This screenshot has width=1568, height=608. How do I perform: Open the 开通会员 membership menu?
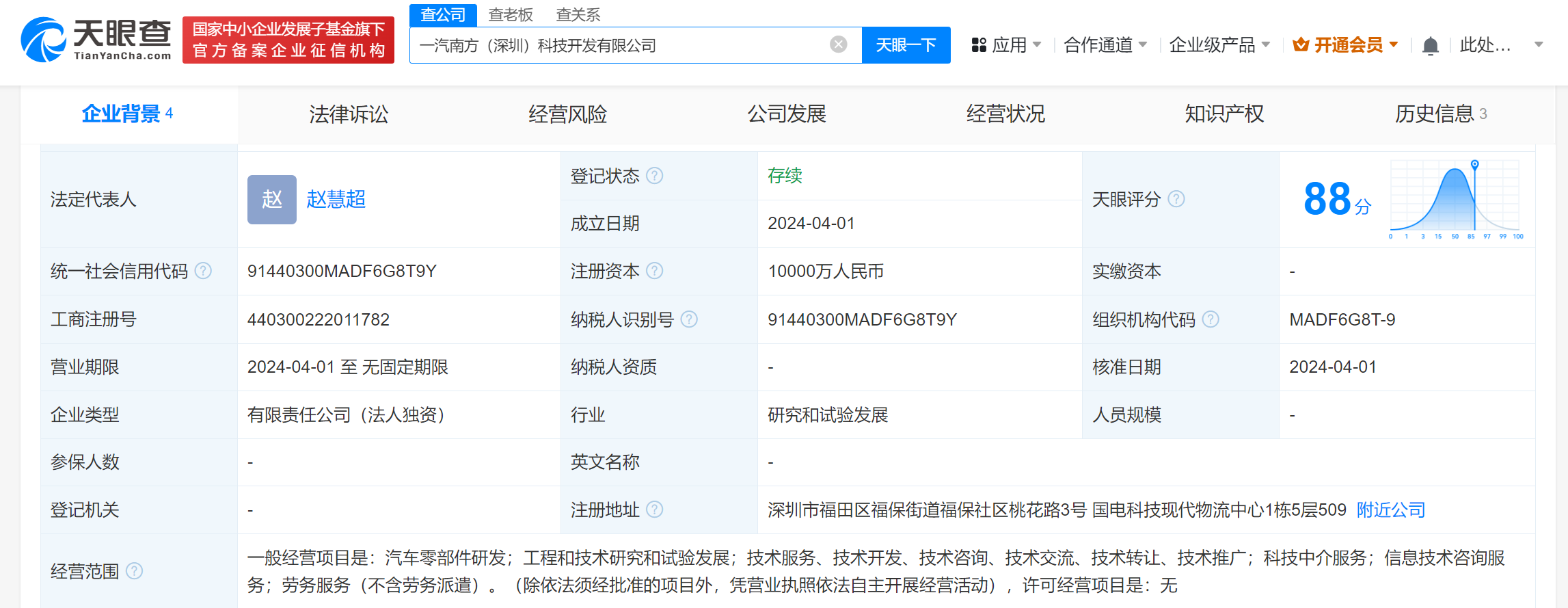point(1345,45)
